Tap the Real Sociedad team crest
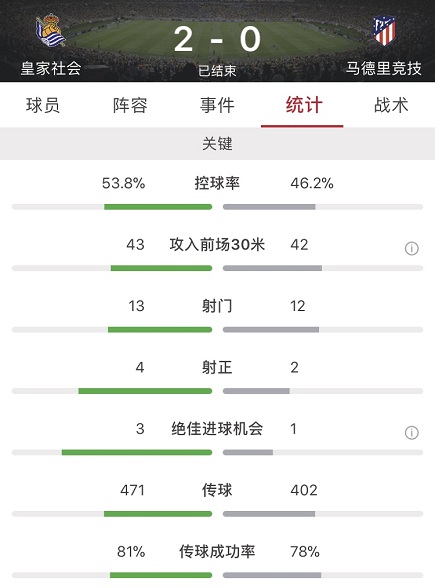435x588 pixels. pos(51,30)
